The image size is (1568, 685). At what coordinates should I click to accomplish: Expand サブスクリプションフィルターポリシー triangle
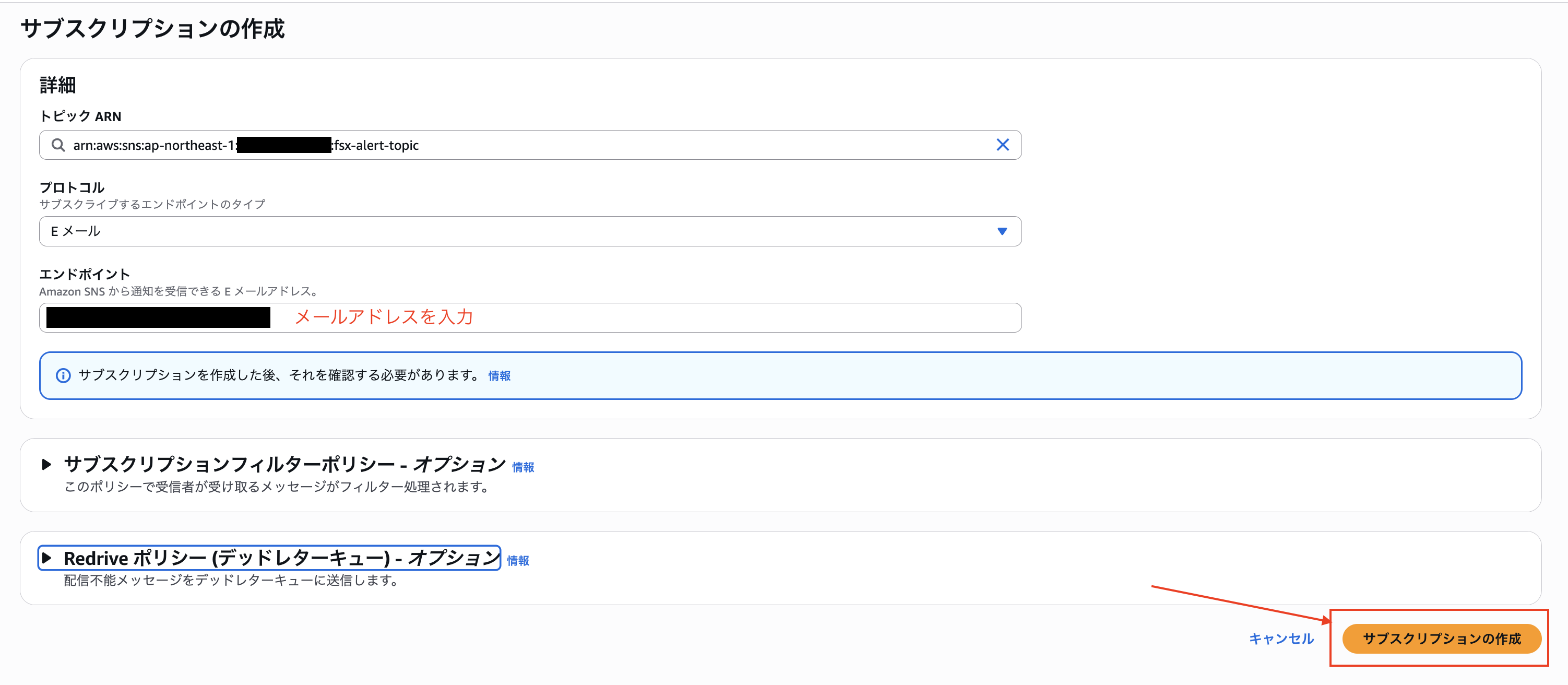[x=46, y=465]
